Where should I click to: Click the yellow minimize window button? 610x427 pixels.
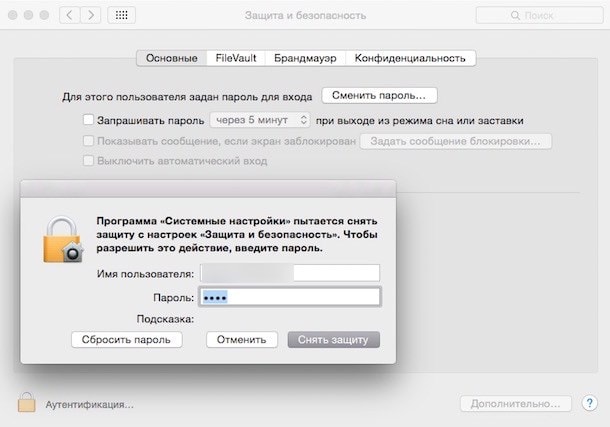(28, 15)
